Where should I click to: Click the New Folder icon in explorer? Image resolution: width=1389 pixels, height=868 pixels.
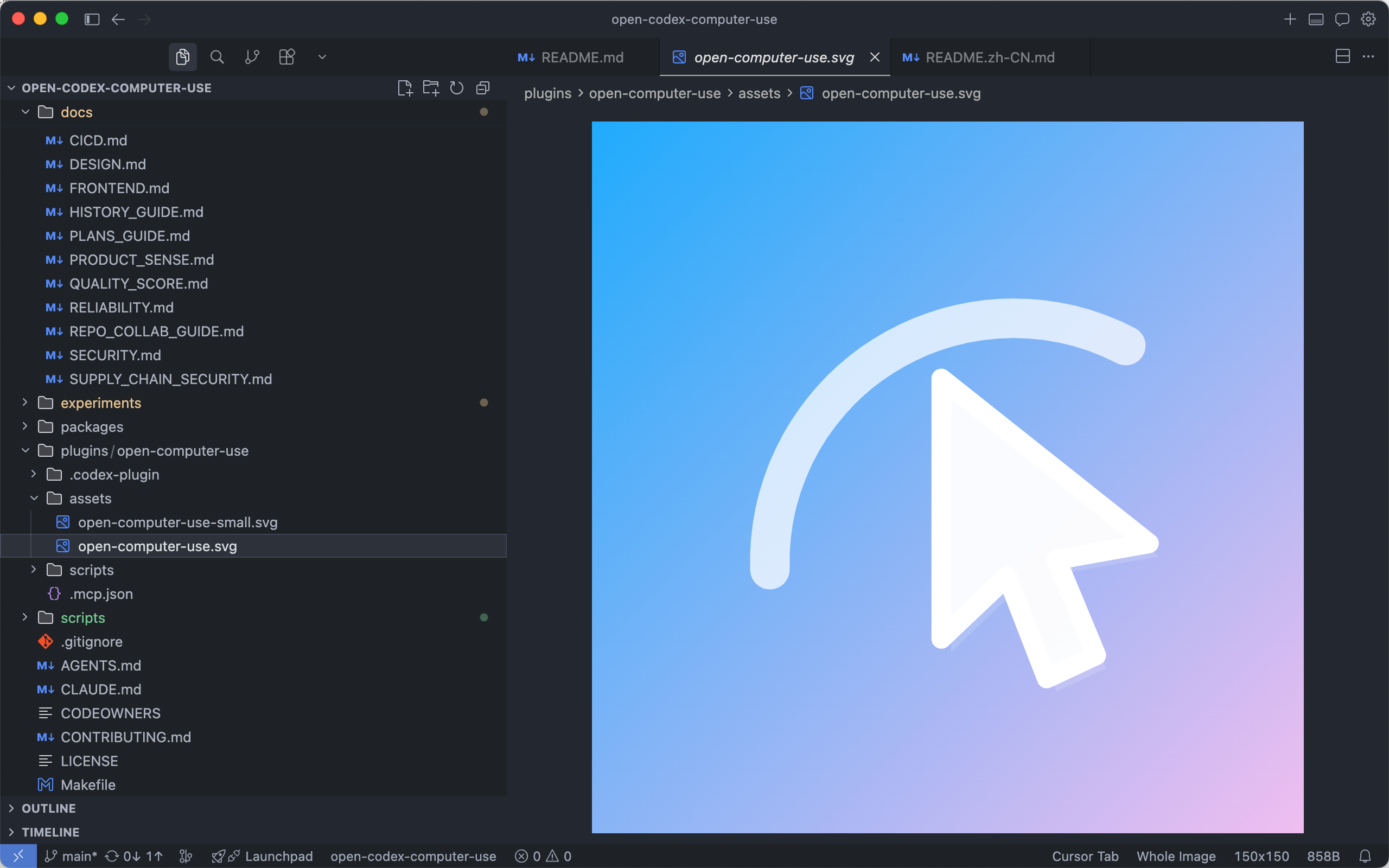click(x=430, y=88)
